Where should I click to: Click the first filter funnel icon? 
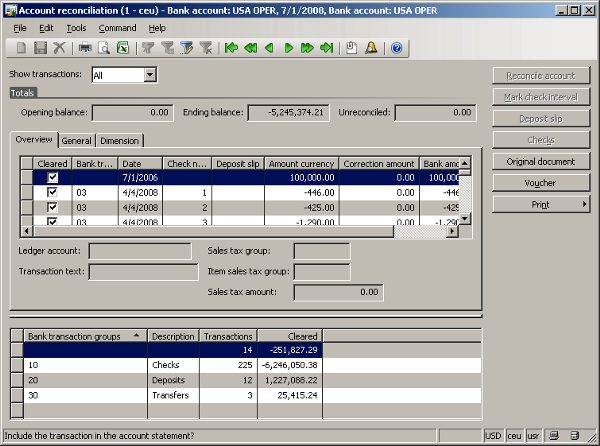[148, 48]
